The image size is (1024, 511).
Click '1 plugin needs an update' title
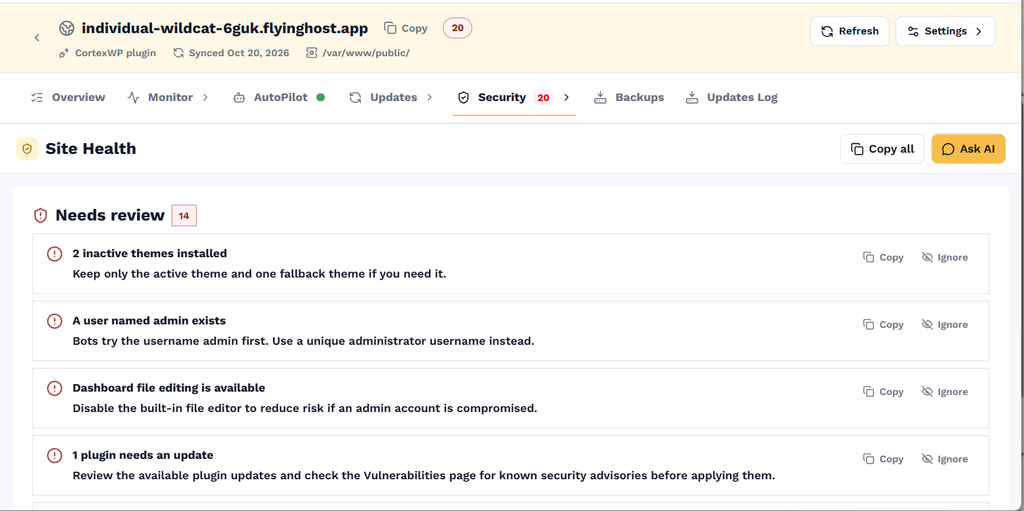tap(142, 455)
